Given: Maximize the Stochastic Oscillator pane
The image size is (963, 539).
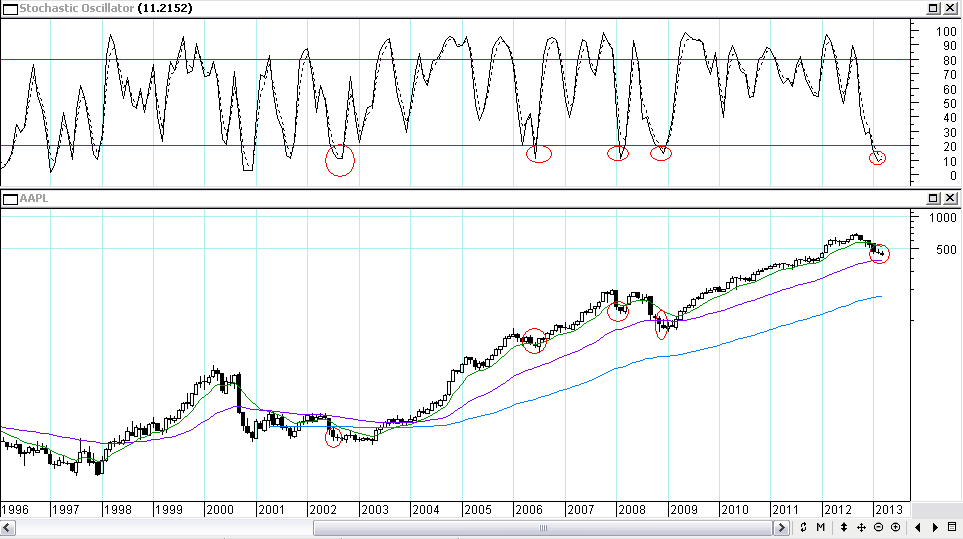Looking at the screenshot, I should click(933, 8).
